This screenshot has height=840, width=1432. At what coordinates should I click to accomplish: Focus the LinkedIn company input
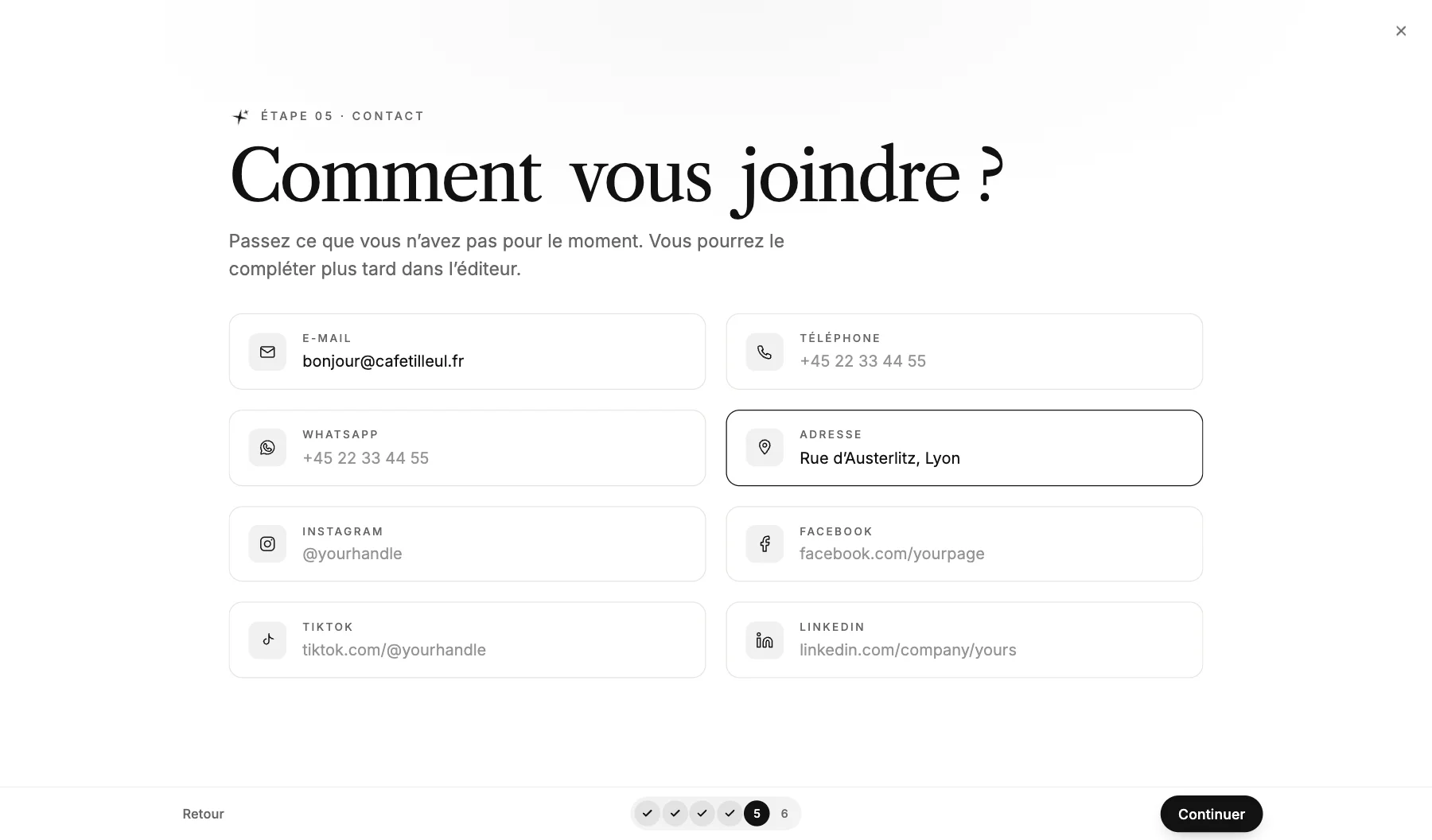click(x=964, y=640)
